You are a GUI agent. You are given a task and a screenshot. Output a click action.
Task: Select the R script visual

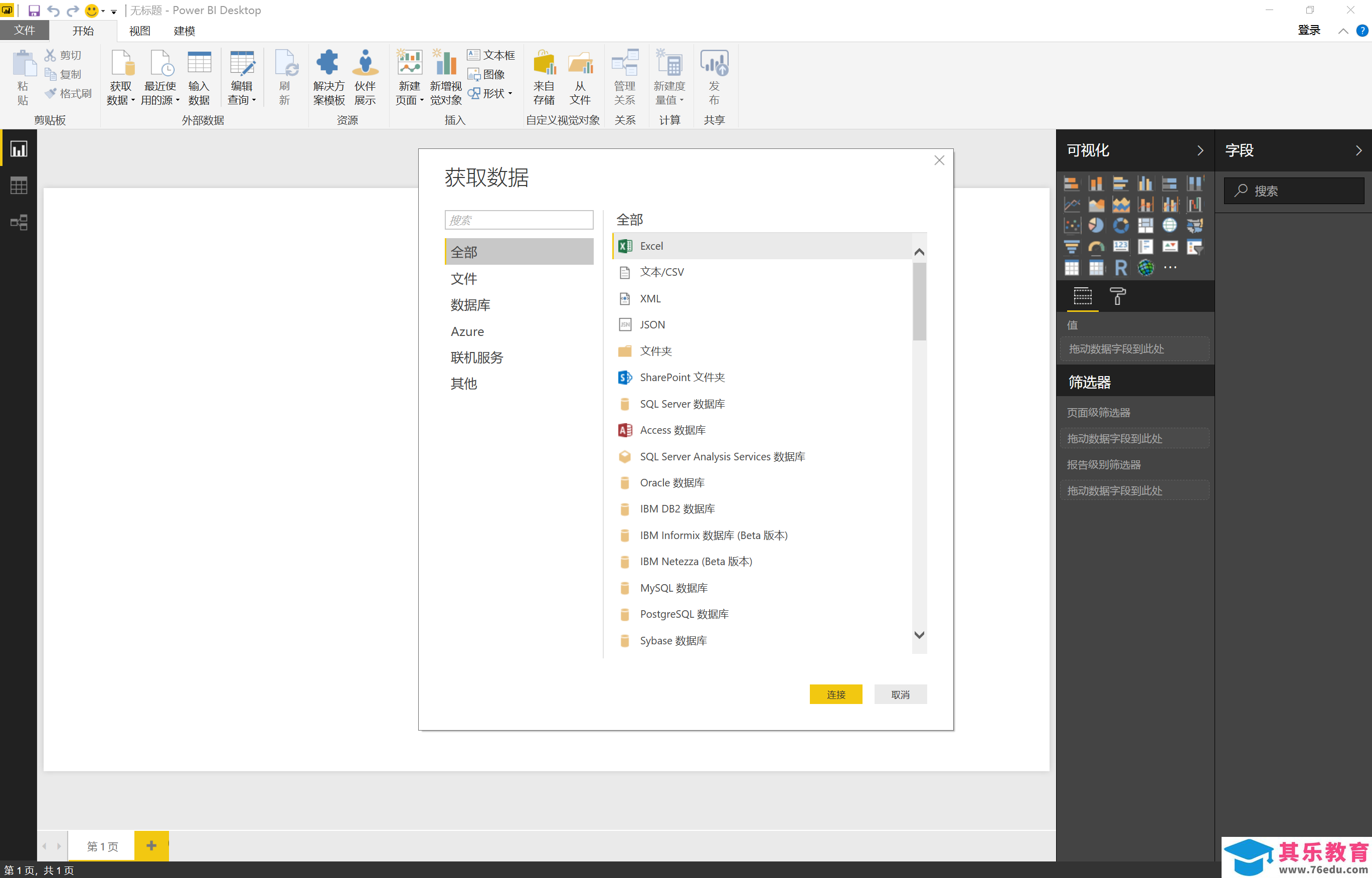(1120, 267)
